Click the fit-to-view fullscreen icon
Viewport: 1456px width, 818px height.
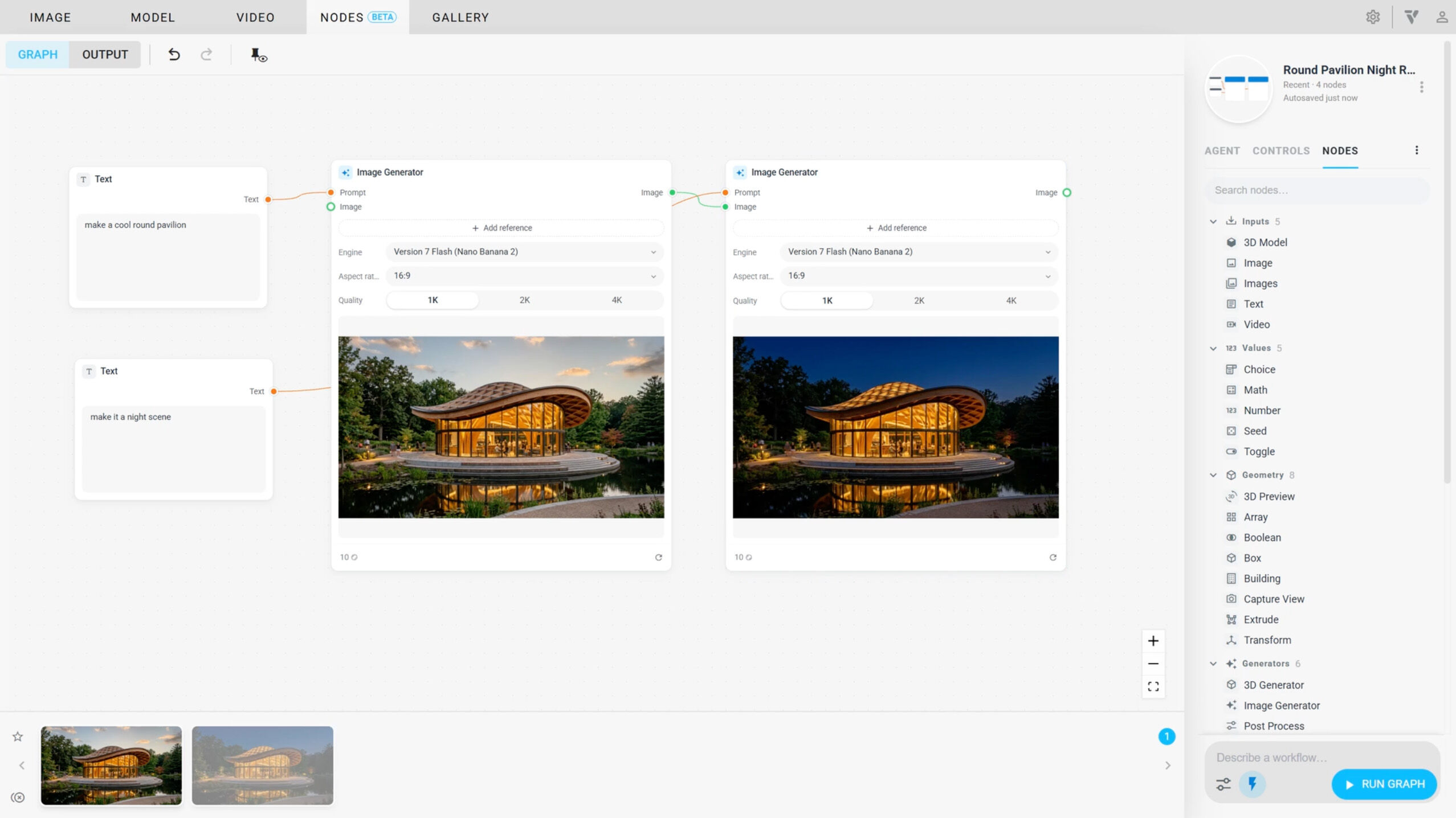tap(1153, 686)
